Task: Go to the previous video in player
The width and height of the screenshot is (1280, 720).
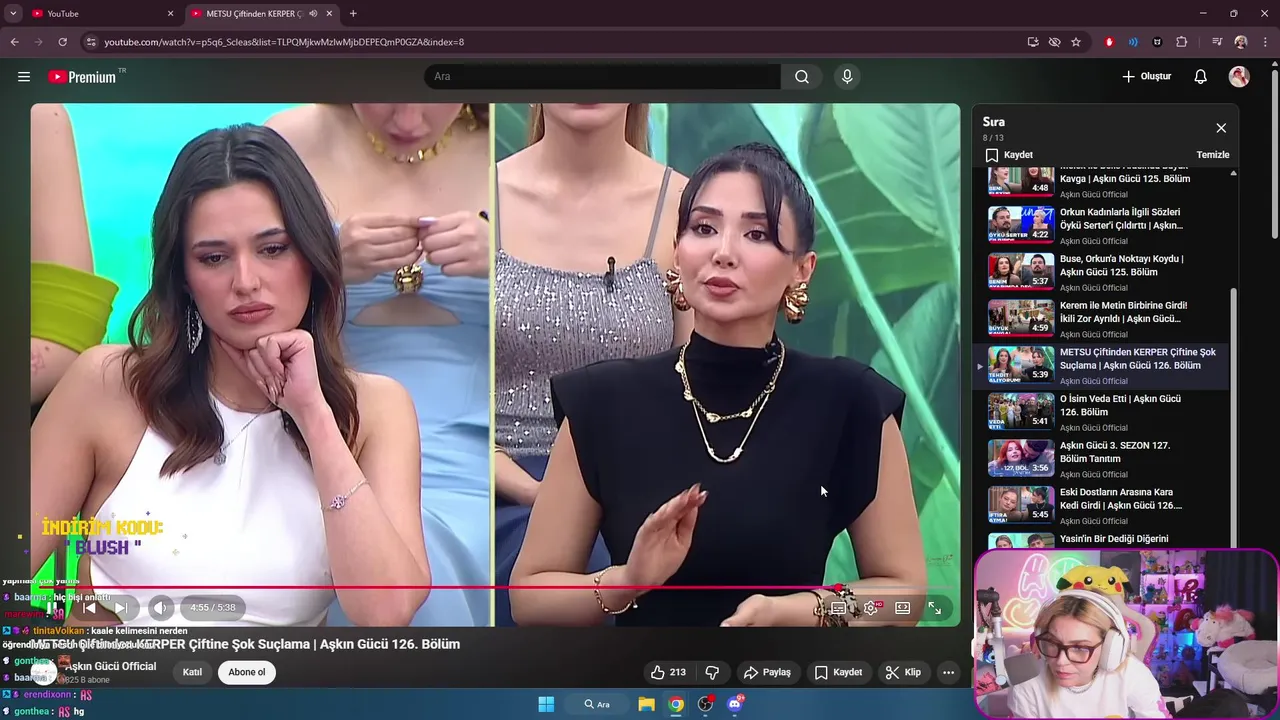Action: tap(89, 608)
